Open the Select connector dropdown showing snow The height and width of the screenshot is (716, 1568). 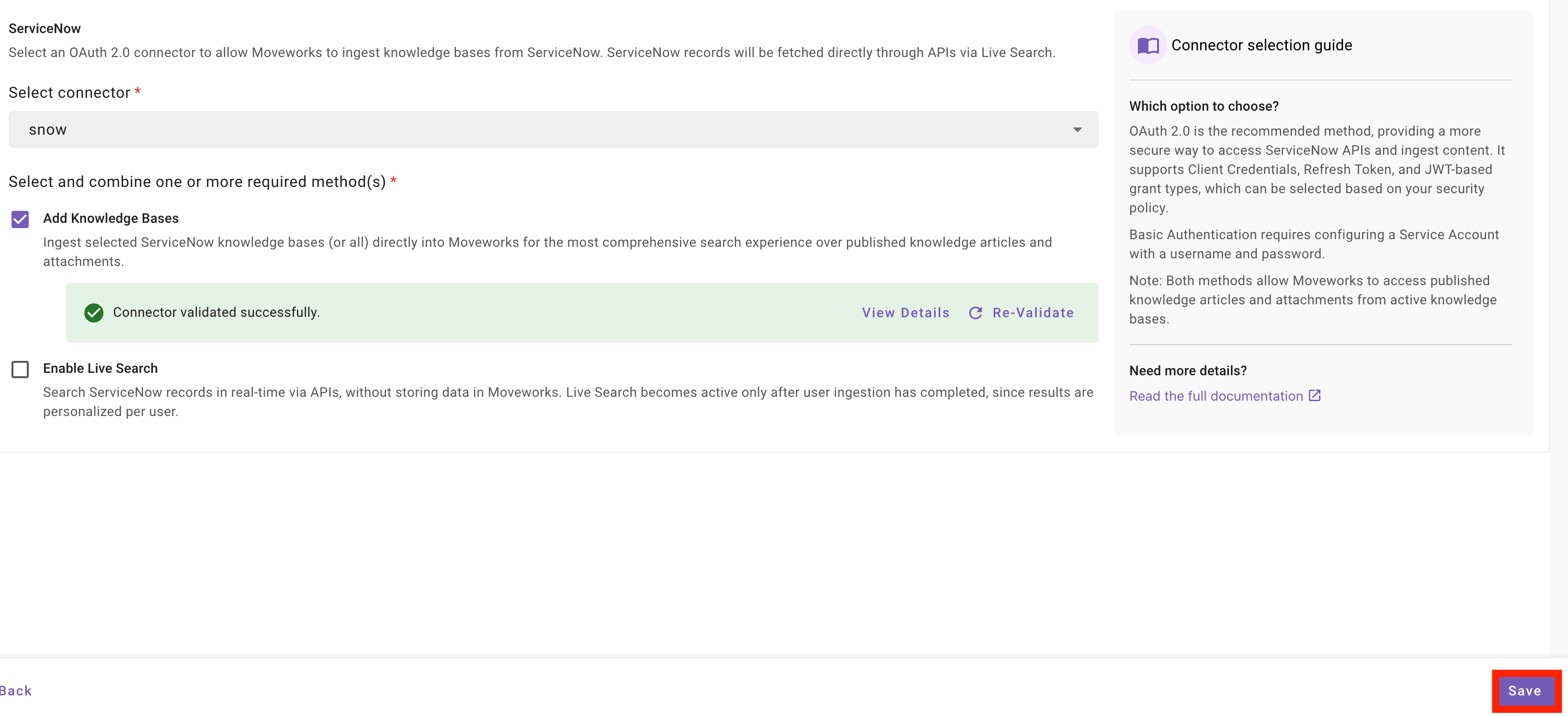(x=553, y=129)
